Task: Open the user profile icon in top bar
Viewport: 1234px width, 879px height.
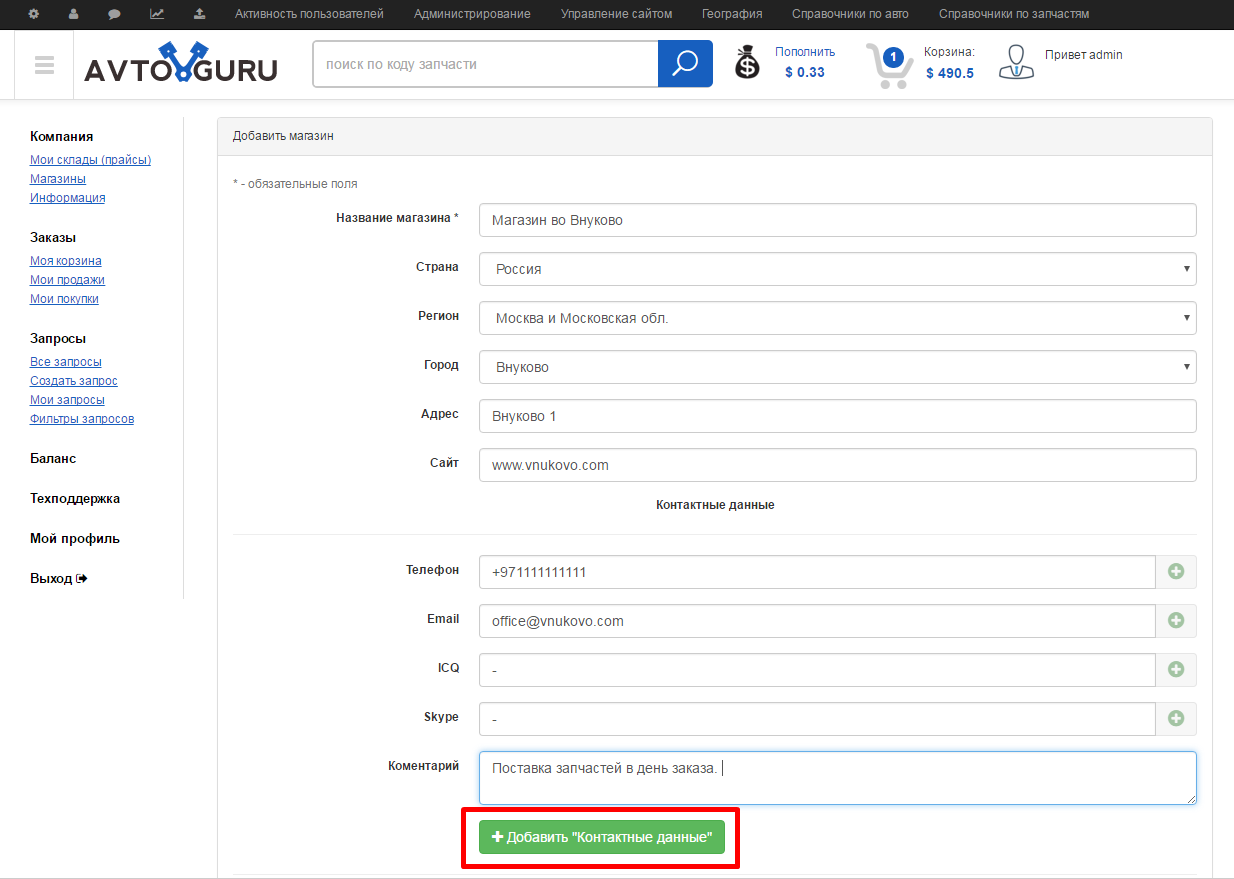Action: point(74,14)
